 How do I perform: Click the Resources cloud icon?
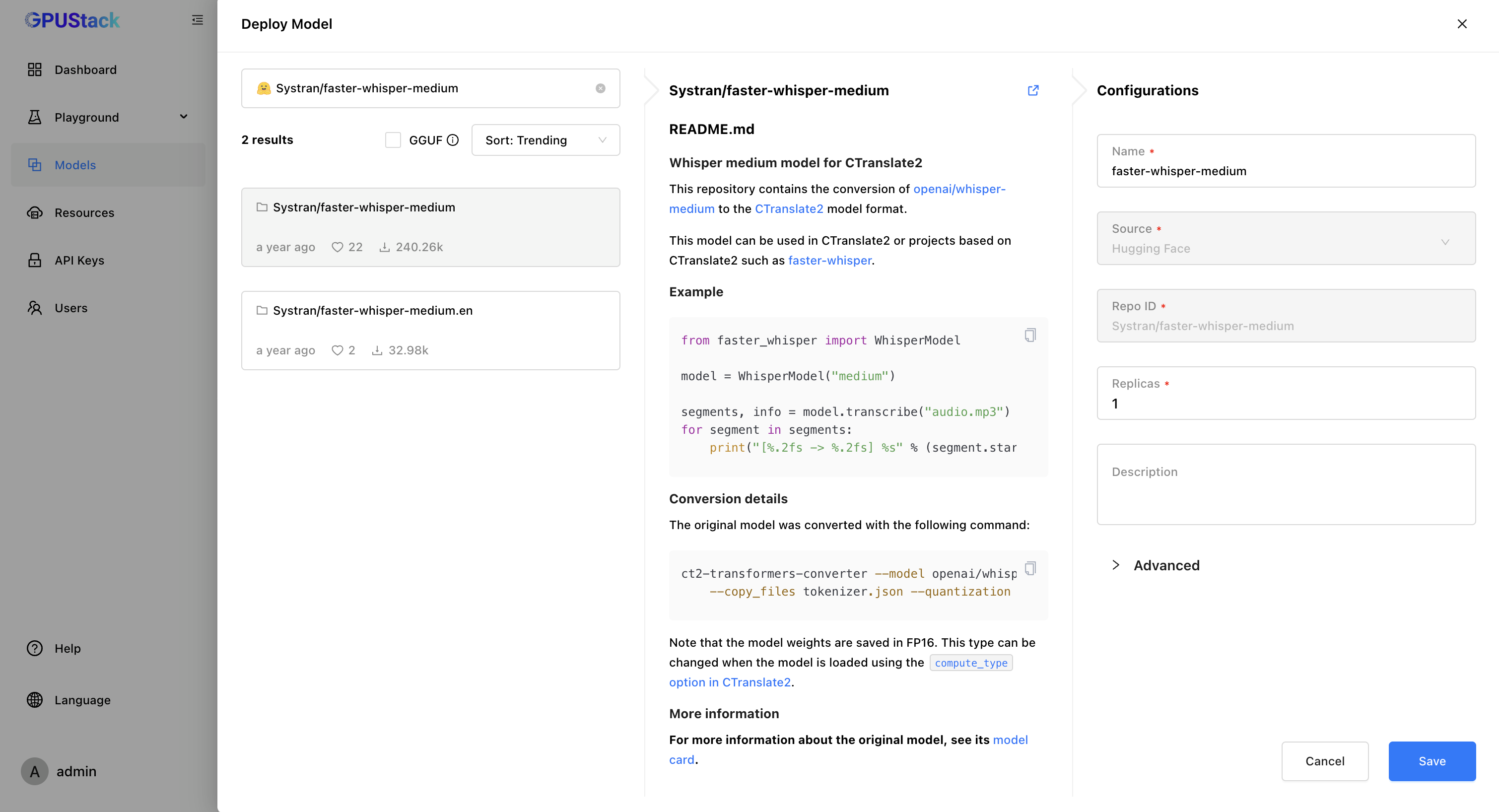tap(35, 212)
